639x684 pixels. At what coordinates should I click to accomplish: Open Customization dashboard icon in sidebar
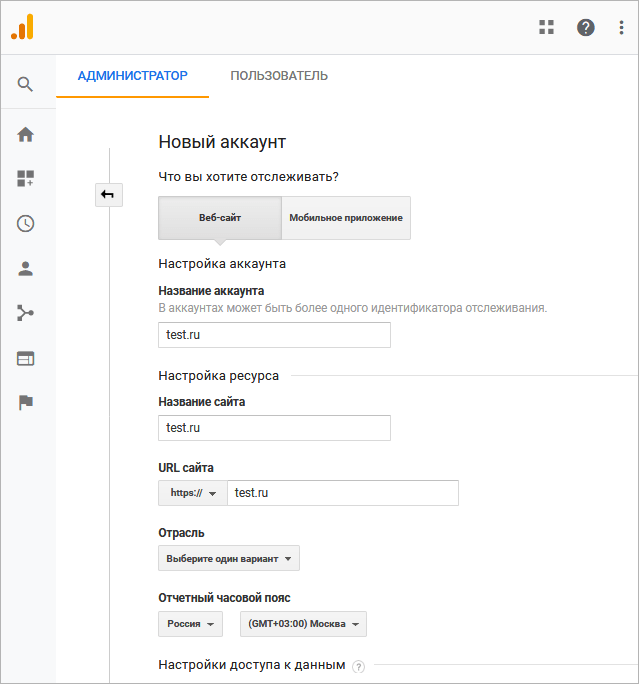point(25,178)
